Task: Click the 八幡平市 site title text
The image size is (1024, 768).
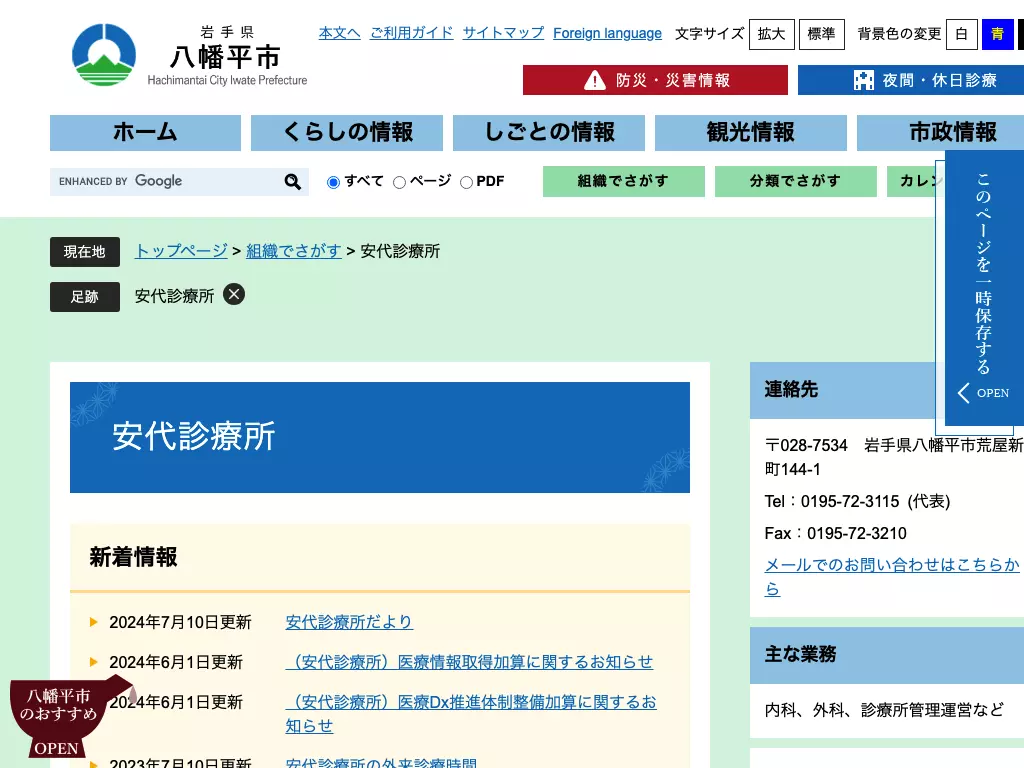Action: (x=225, y=57)
